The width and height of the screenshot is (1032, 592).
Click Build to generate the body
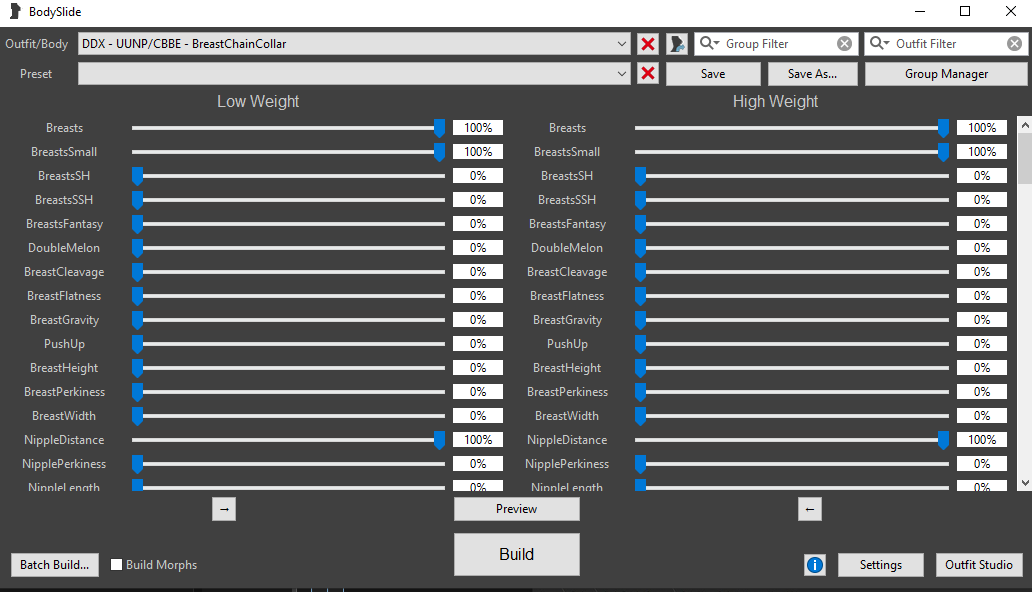point(516,555)
